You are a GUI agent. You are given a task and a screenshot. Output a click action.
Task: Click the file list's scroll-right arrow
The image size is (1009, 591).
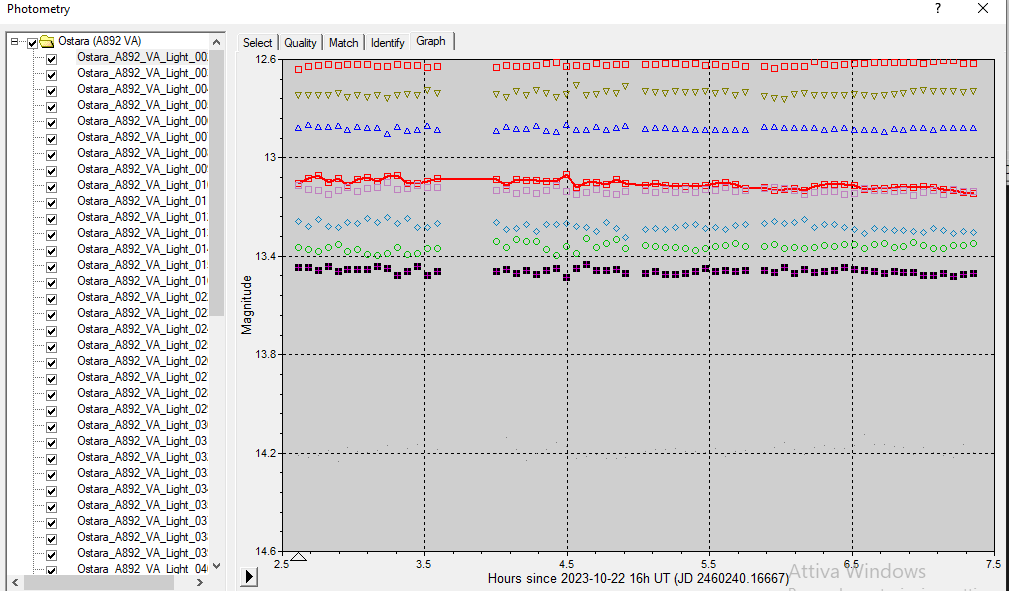(x=200, y=583)
